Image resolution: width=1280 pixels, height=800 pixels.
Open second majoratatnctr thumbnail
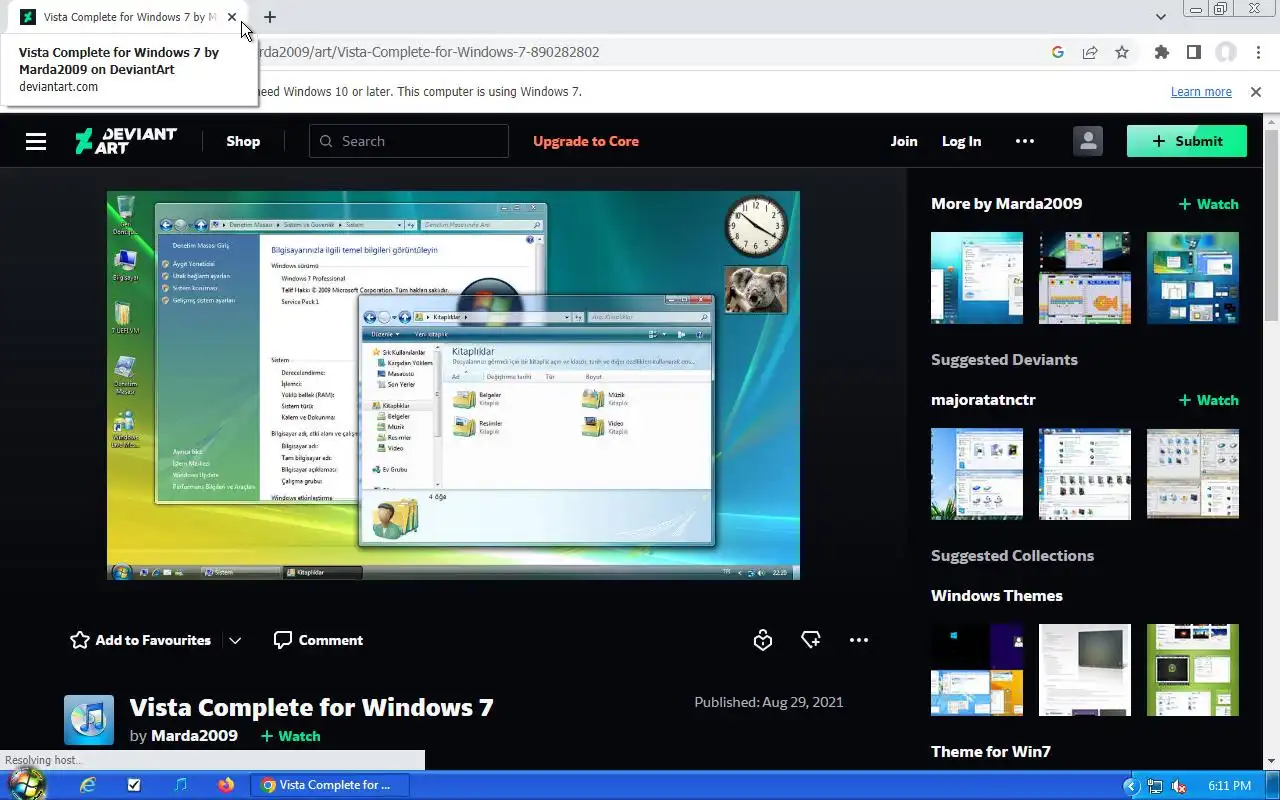(x=1085, y=474)
